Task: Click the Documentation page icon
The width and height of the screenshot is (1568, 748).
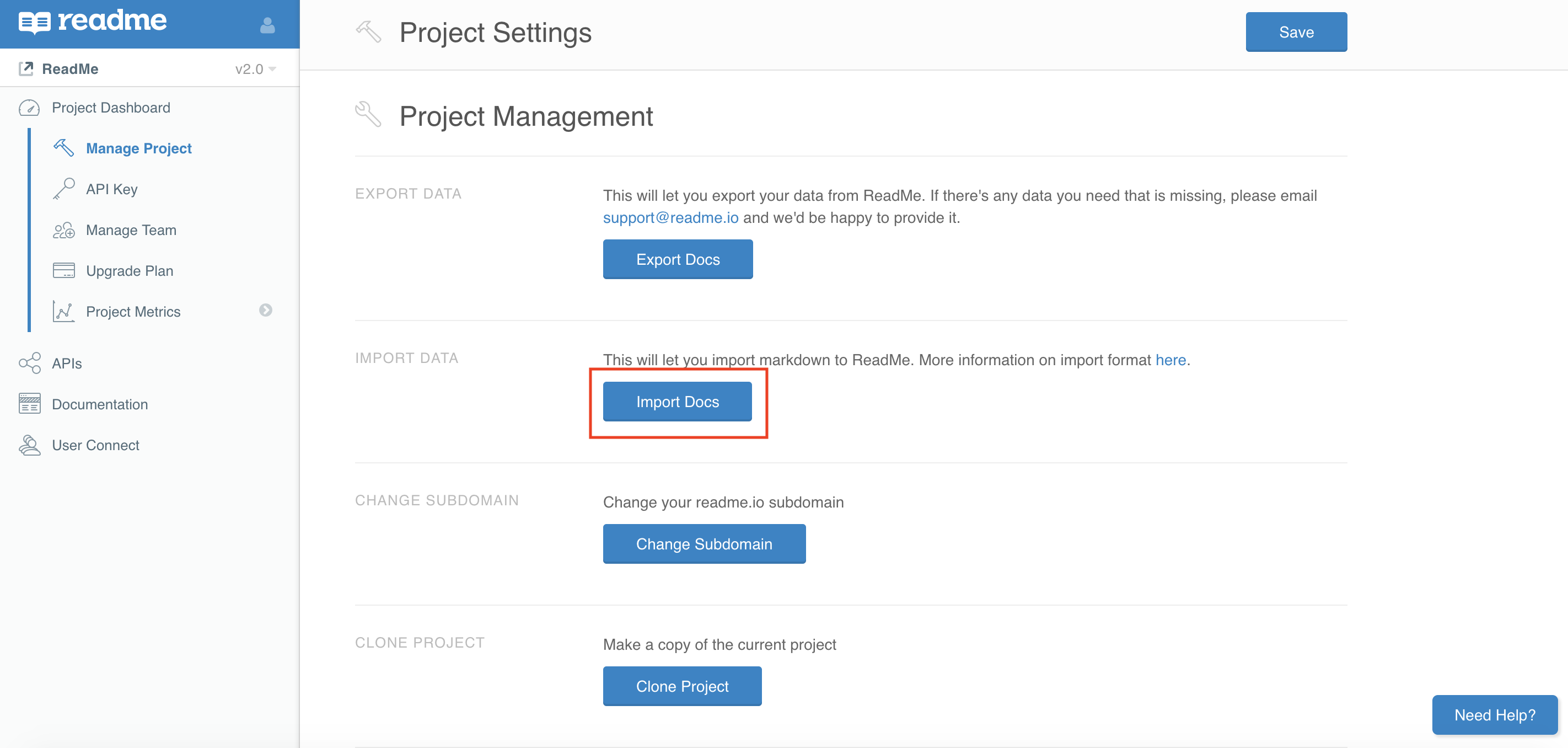Action: coord(29,404)
